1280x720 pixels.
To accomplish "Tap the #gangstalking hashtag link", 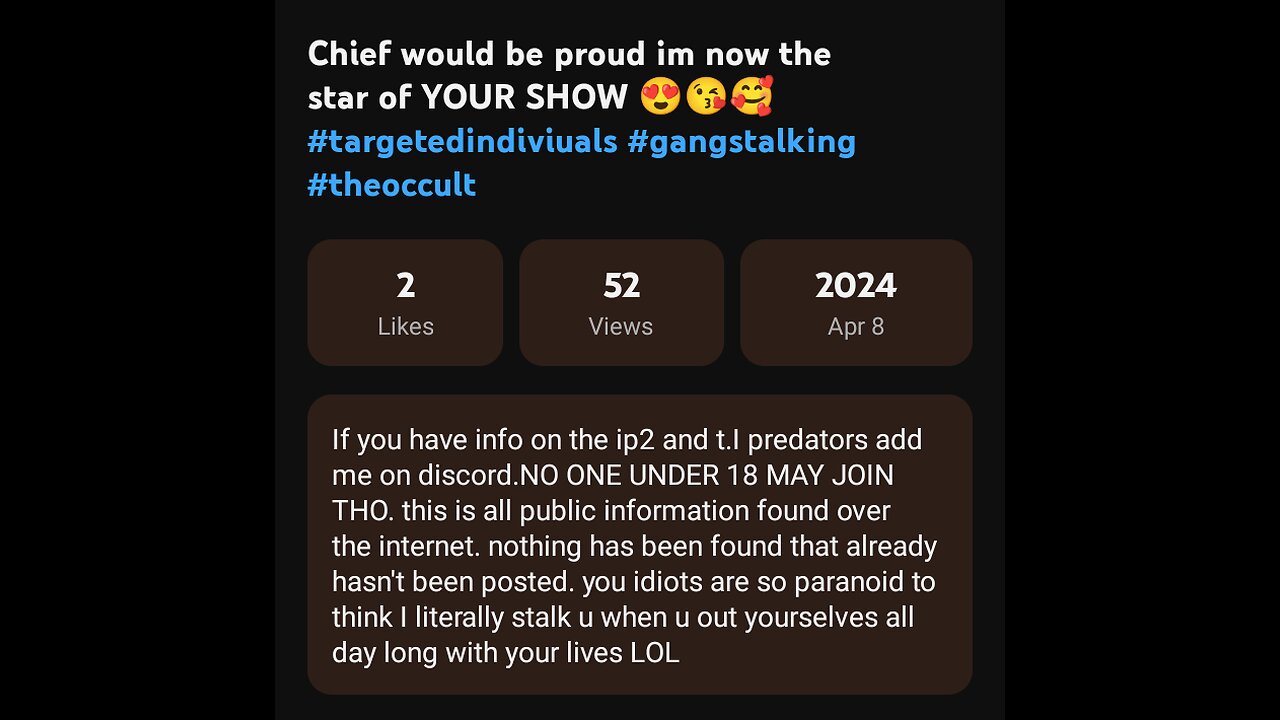I will pos(741,141).
